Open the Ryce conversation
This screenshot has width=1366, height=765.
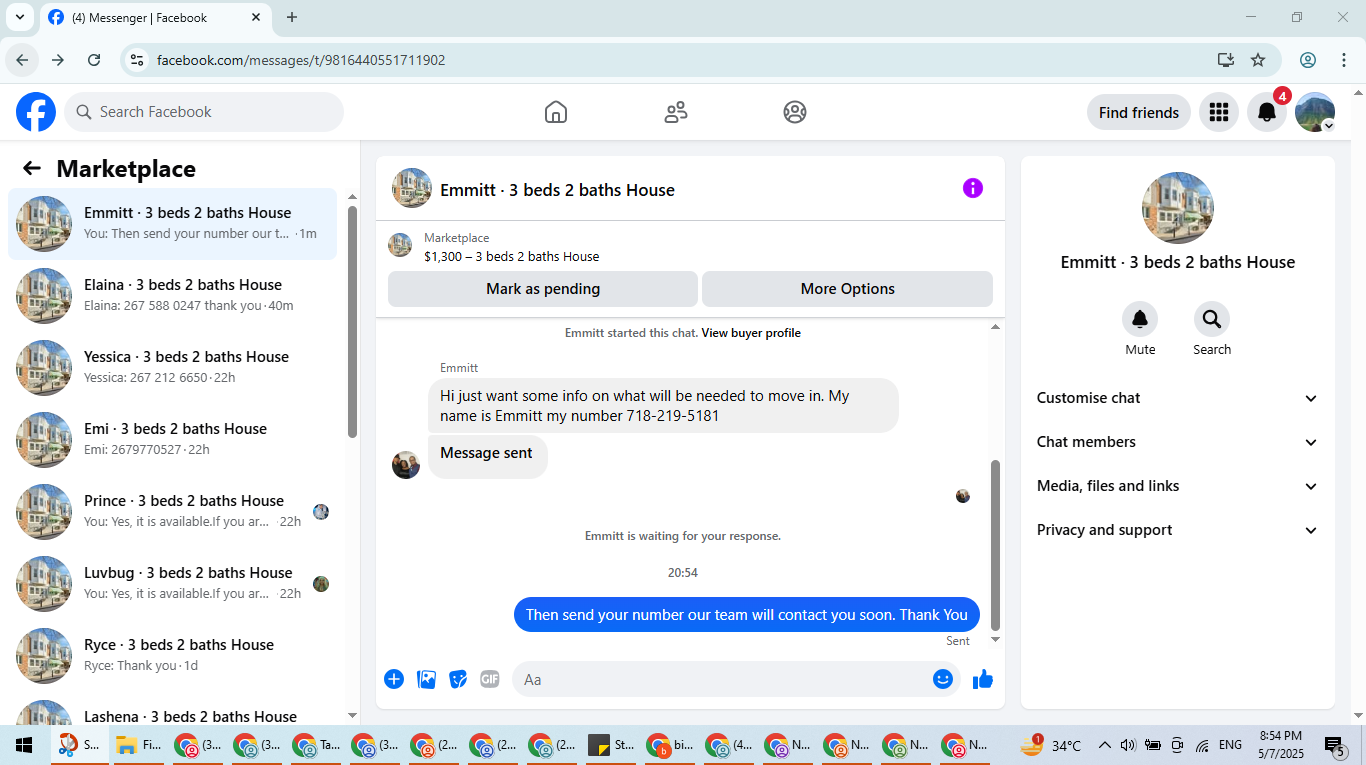[x=173, y=656]
